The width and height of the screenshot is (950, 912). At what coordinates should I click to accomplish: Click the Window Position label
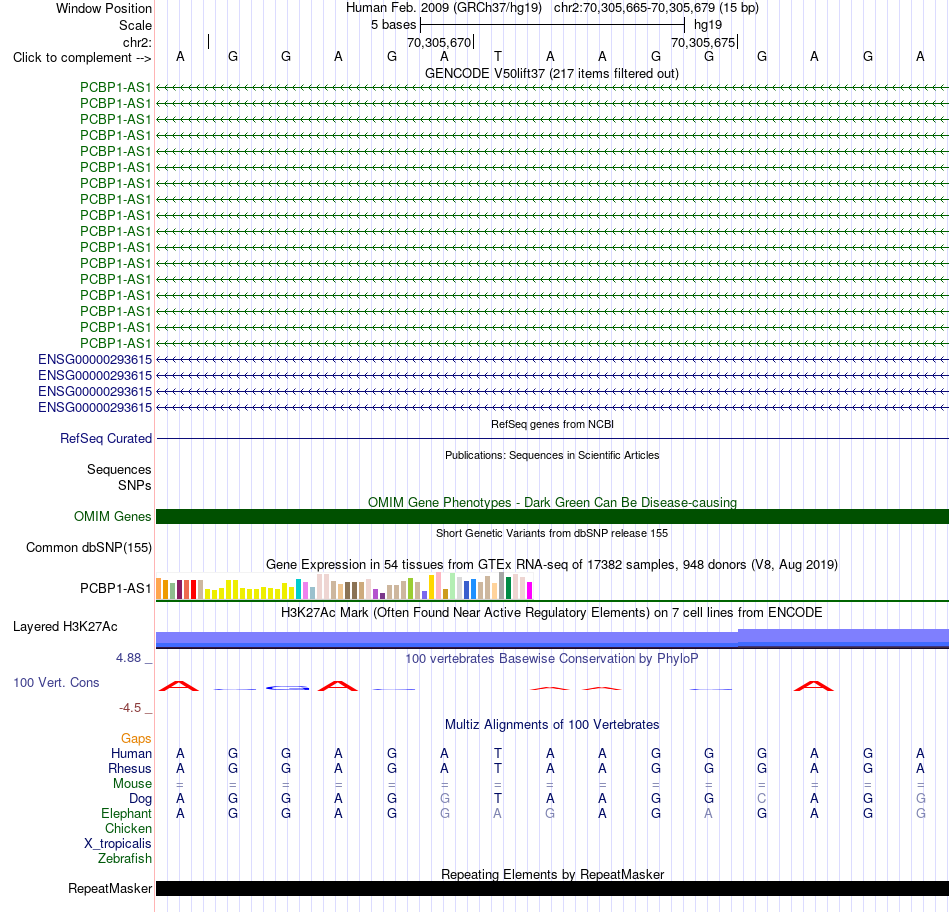104,8
